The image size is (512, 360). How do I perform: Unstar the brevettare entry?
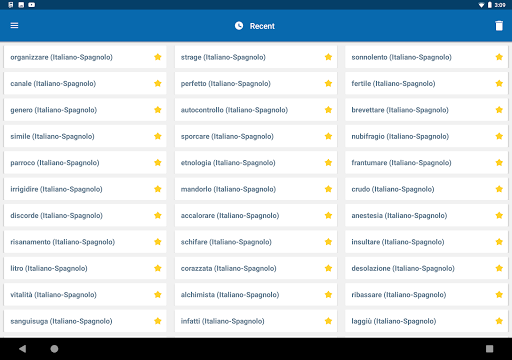click(499, 110)
